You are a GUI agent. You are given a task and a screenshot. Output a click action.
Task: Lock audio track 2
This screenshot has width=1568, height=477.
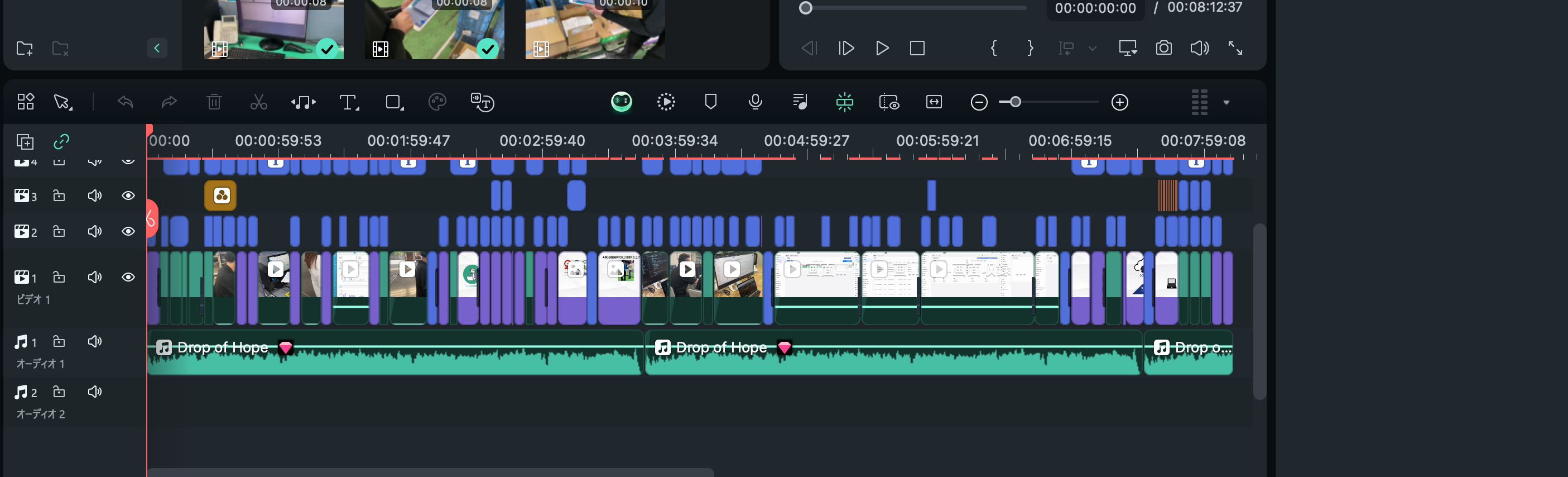[59, 392]
